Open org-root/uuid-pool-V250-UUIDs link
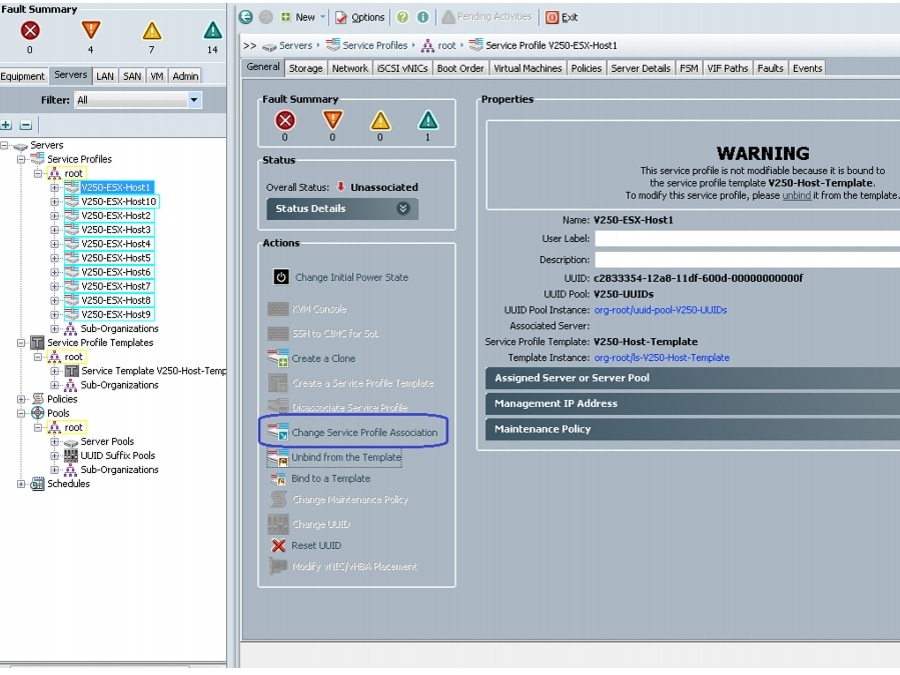The height and width of the screenshot is (675, 900). (x=661, y=310)
